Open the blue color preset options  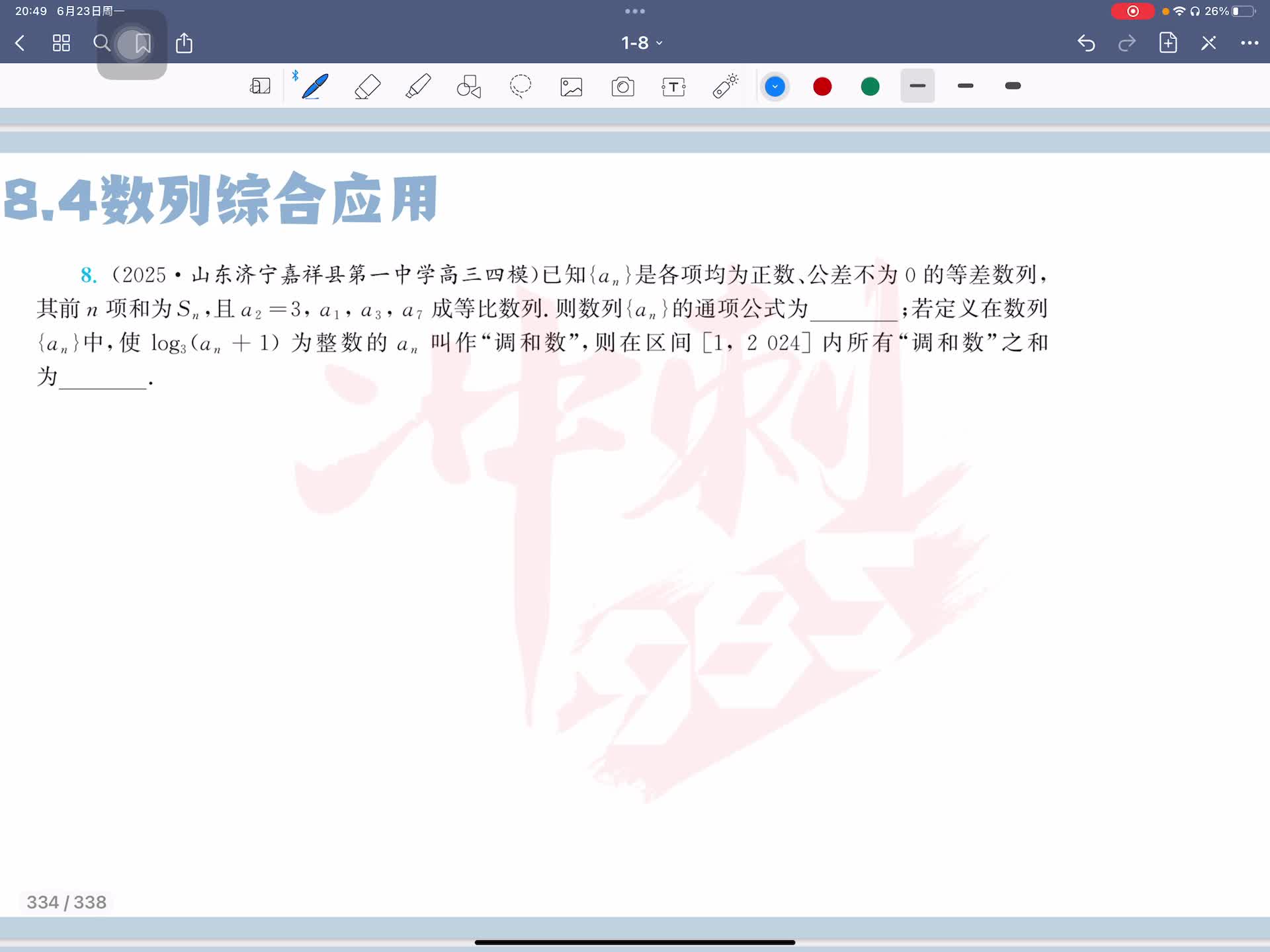(775, 87)
